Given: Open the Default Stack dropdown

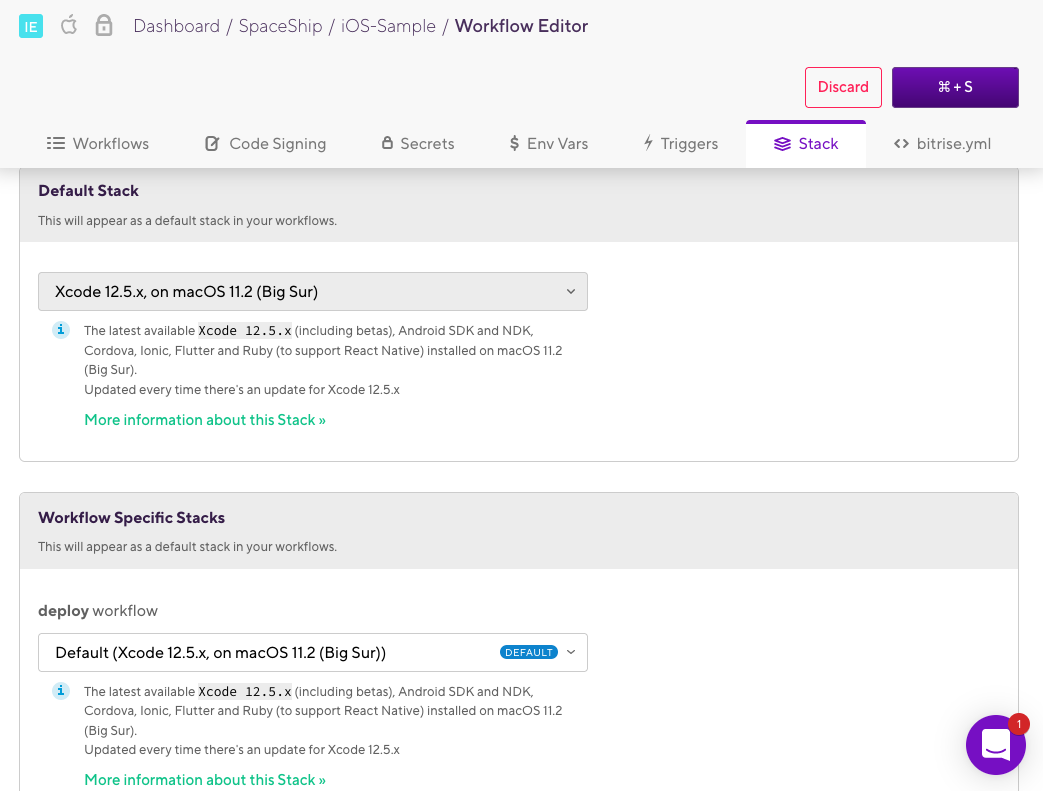Looking at the screenshot, I should [313, 291].
